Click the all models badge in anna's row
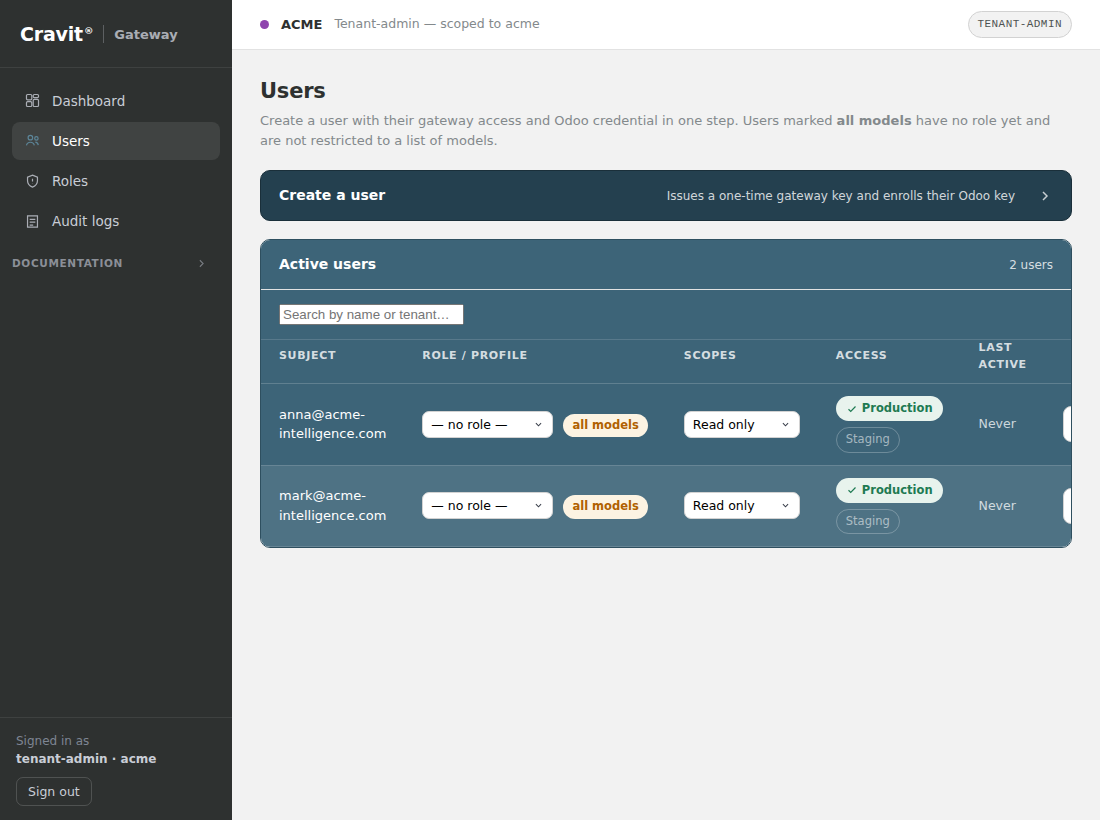 point(605,425)
